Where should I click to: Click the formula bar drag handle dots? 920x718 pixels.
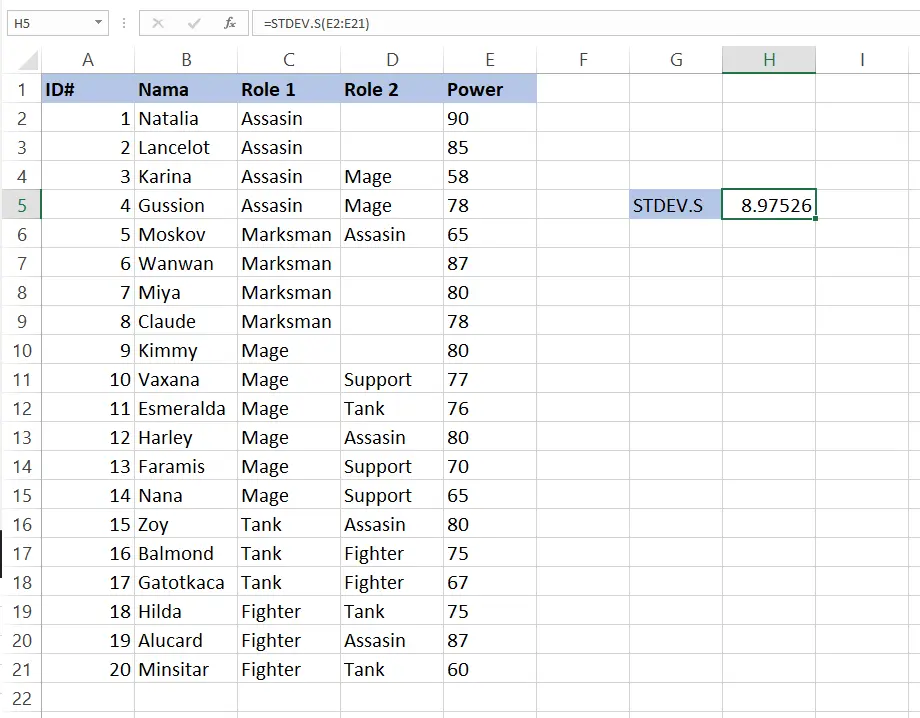point(124,23)
